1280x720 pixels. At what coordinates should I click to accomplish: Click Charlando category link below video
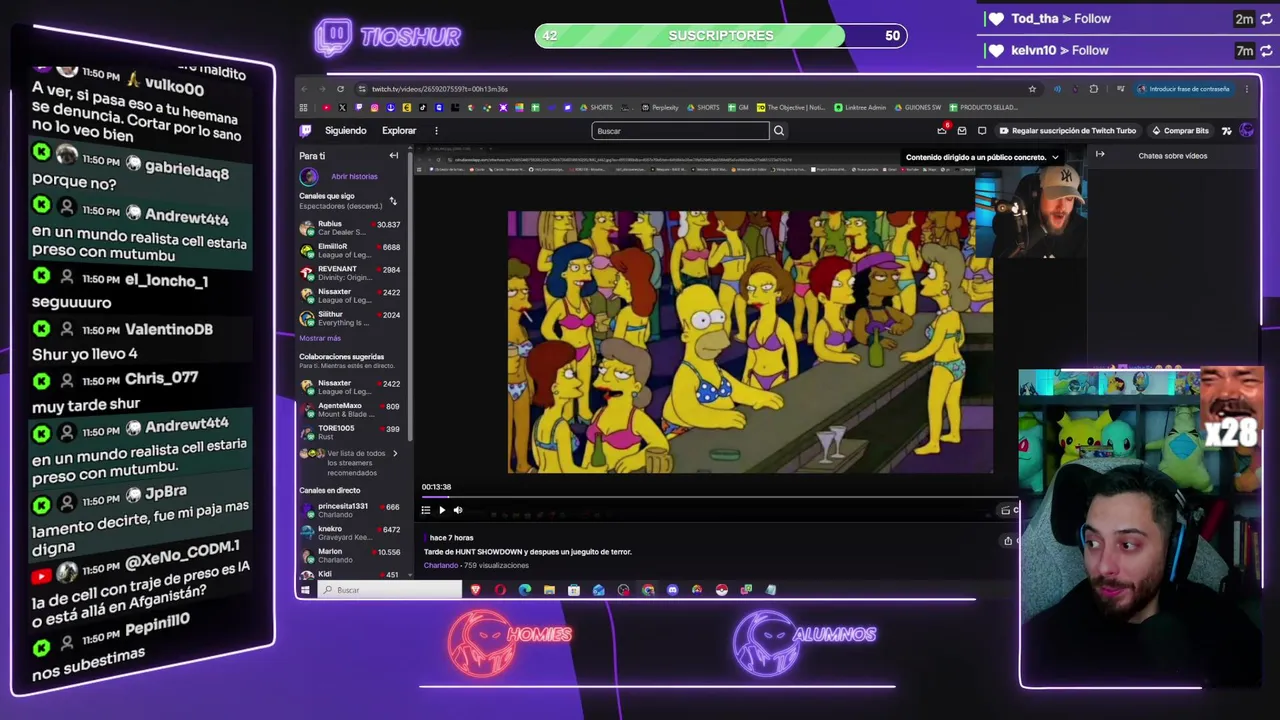coord(440,565)
